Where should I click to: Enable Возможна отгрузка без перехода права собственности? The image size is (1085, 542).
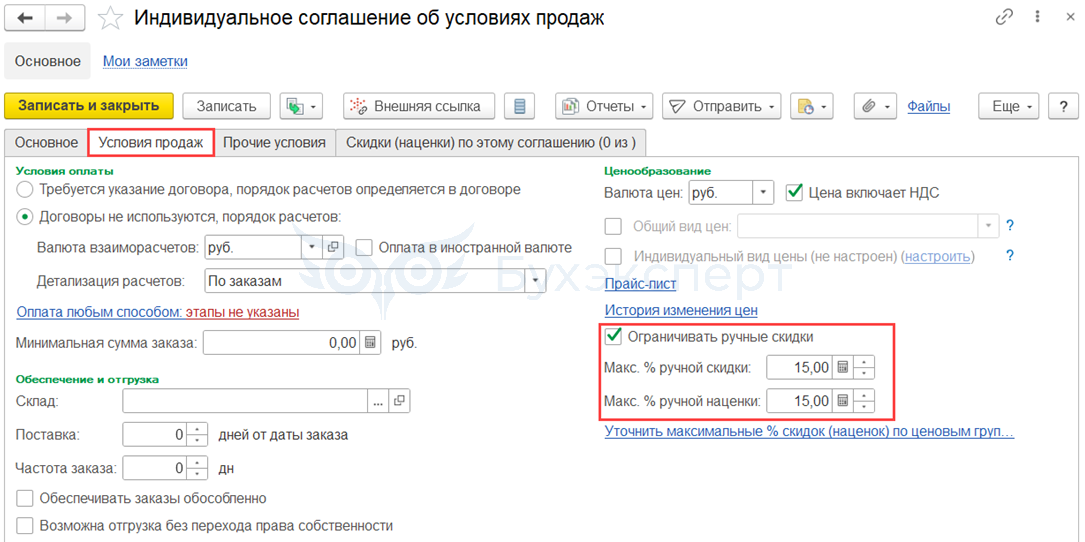tap(25, 525)
